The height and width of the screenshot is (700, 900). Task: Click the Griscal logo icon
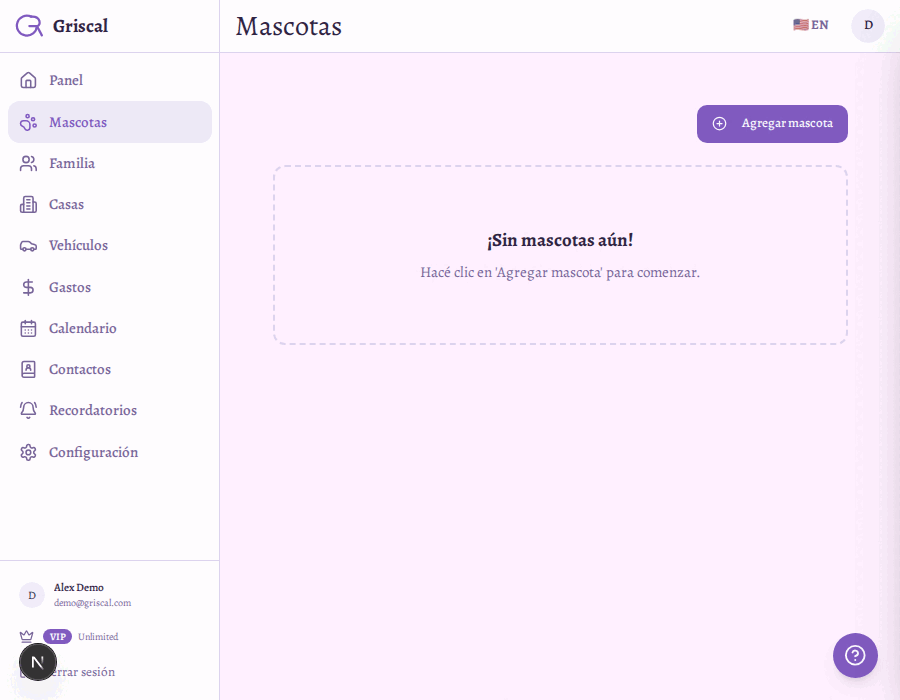tap(29, 26)
